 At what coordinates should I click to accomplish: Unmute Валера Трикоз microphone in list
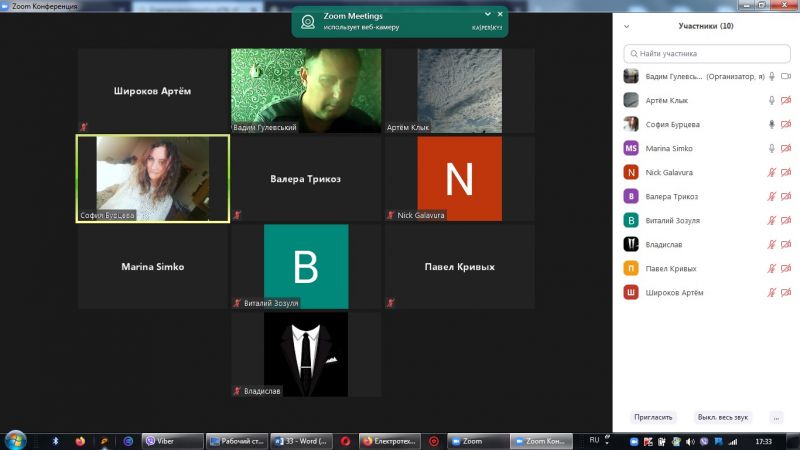(772, 196)
